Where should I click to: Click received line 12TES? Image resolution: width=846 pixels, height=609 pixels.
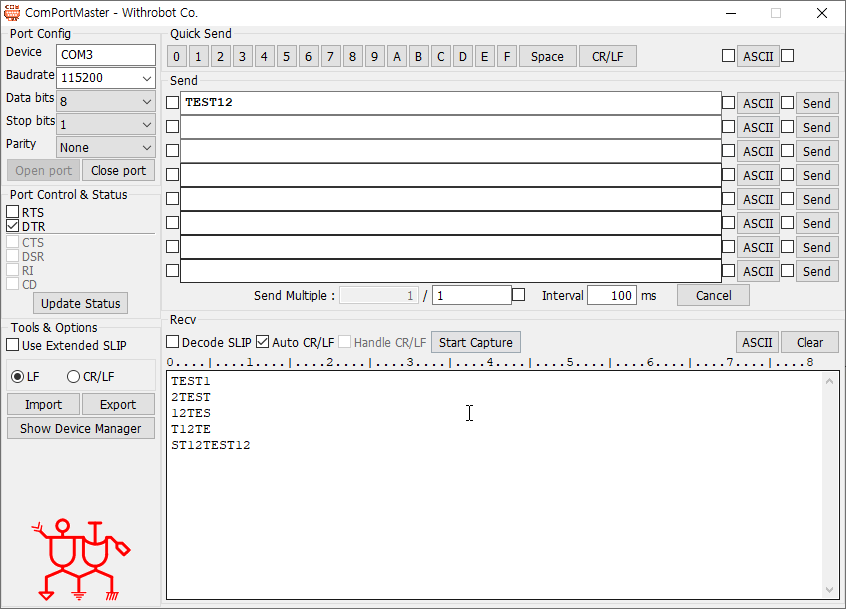(x=191, y=413)
